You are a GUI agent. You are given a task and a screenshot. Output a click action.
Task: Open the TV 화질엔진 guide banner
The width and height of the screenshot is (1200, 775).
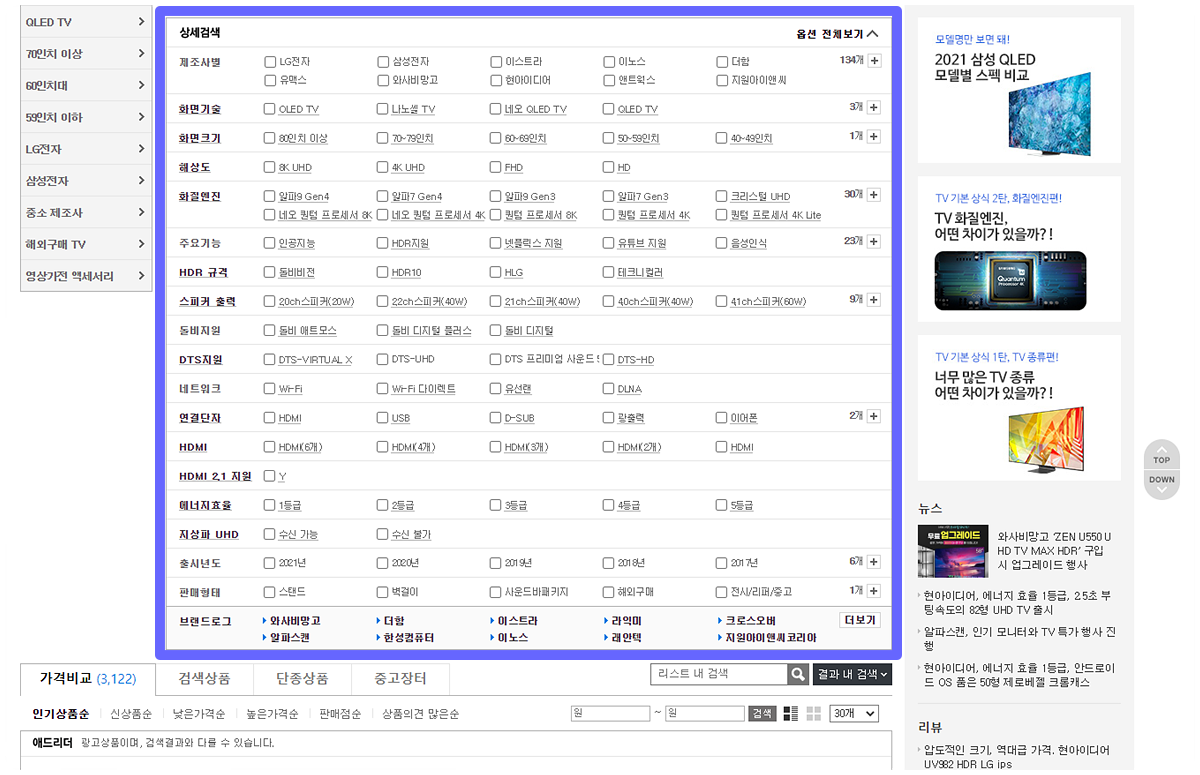pos(1019,249)
